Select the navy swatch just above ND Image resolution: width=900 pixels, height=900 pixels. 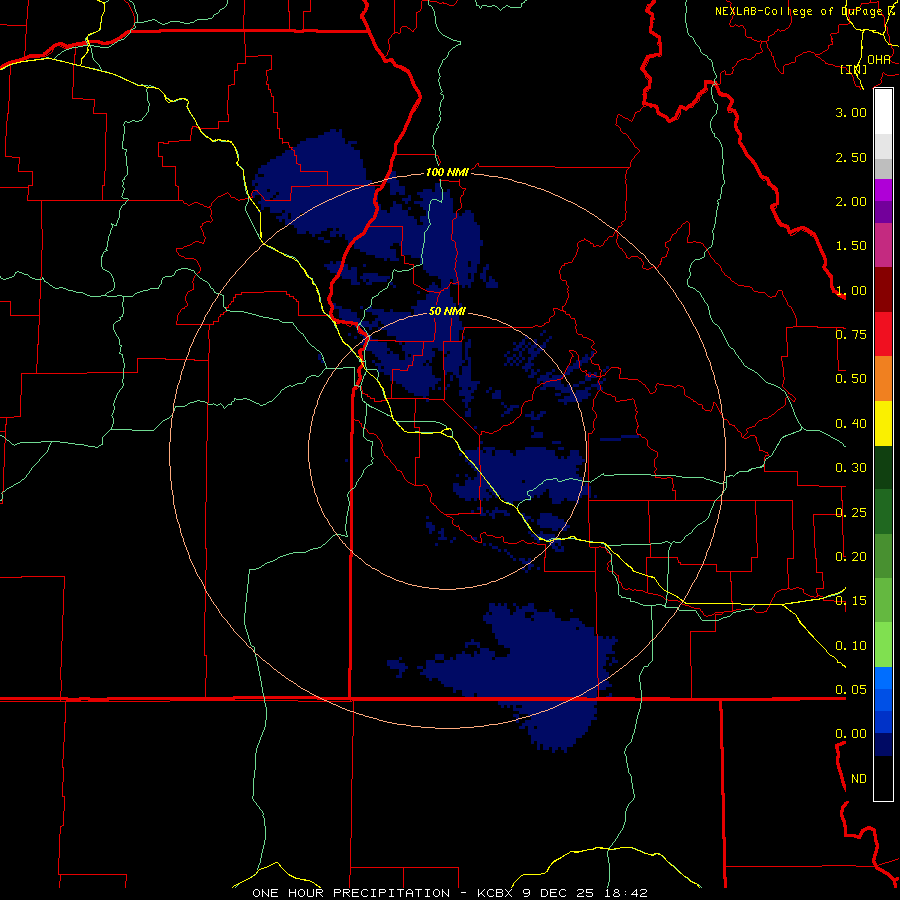click(x=883, y=745)
